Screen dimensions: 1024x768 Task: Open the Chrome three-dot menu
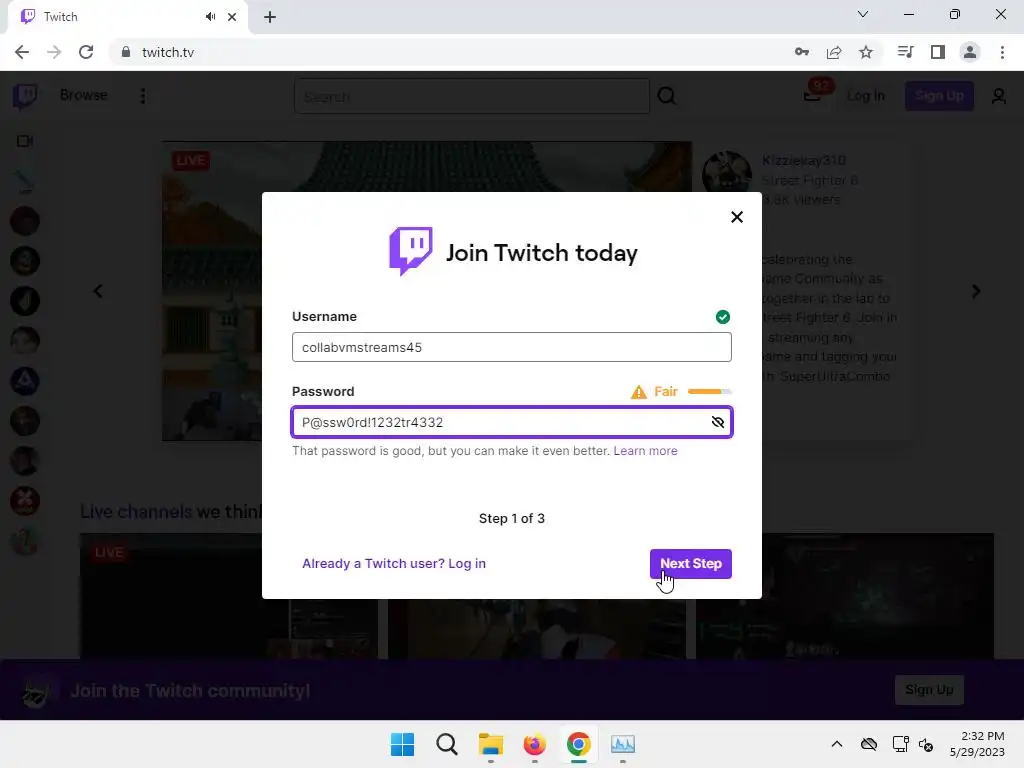[x=1002, y=52]
